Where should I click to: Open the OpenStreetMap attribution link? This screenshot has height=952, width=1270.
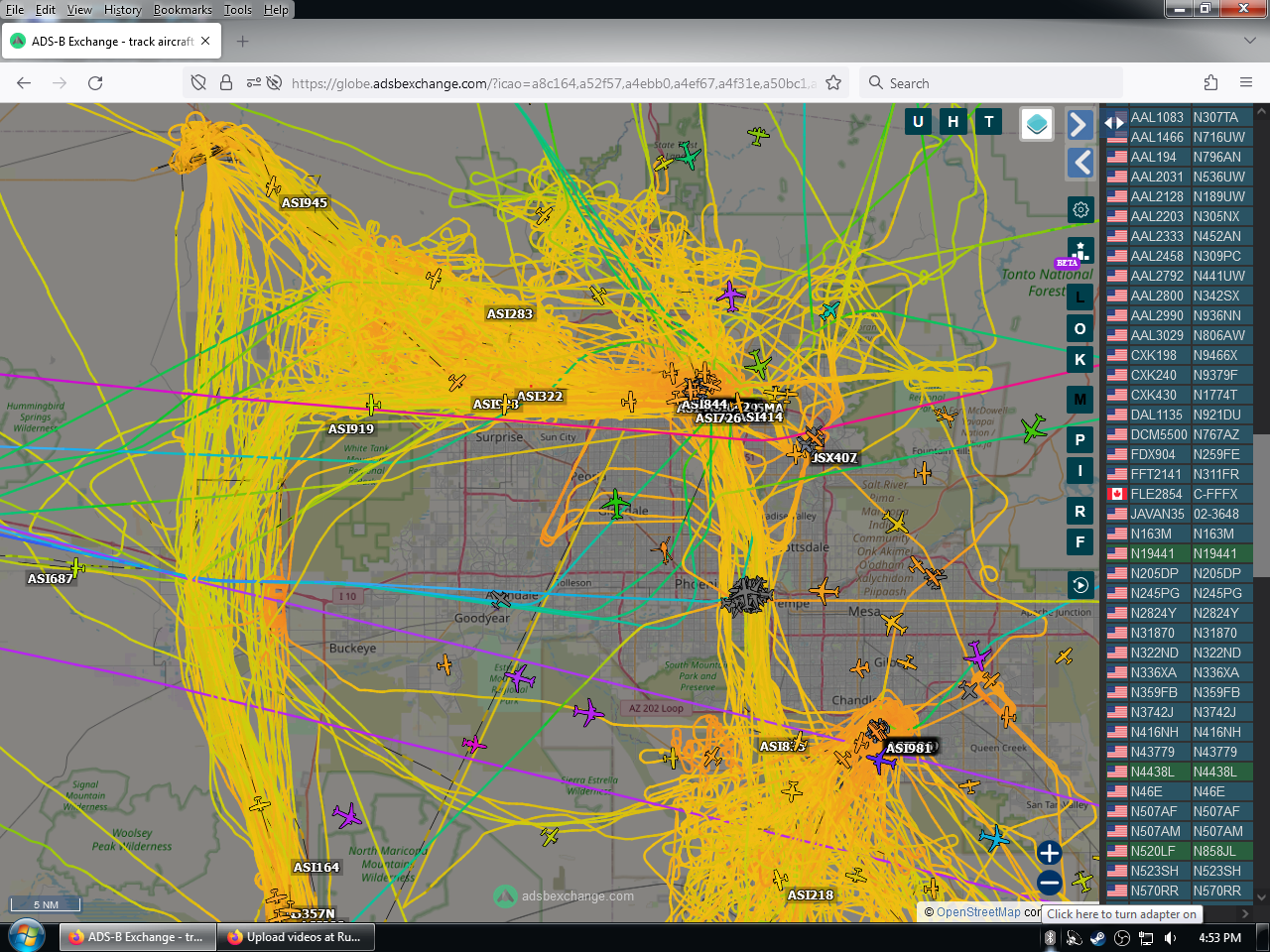[978, 912]
